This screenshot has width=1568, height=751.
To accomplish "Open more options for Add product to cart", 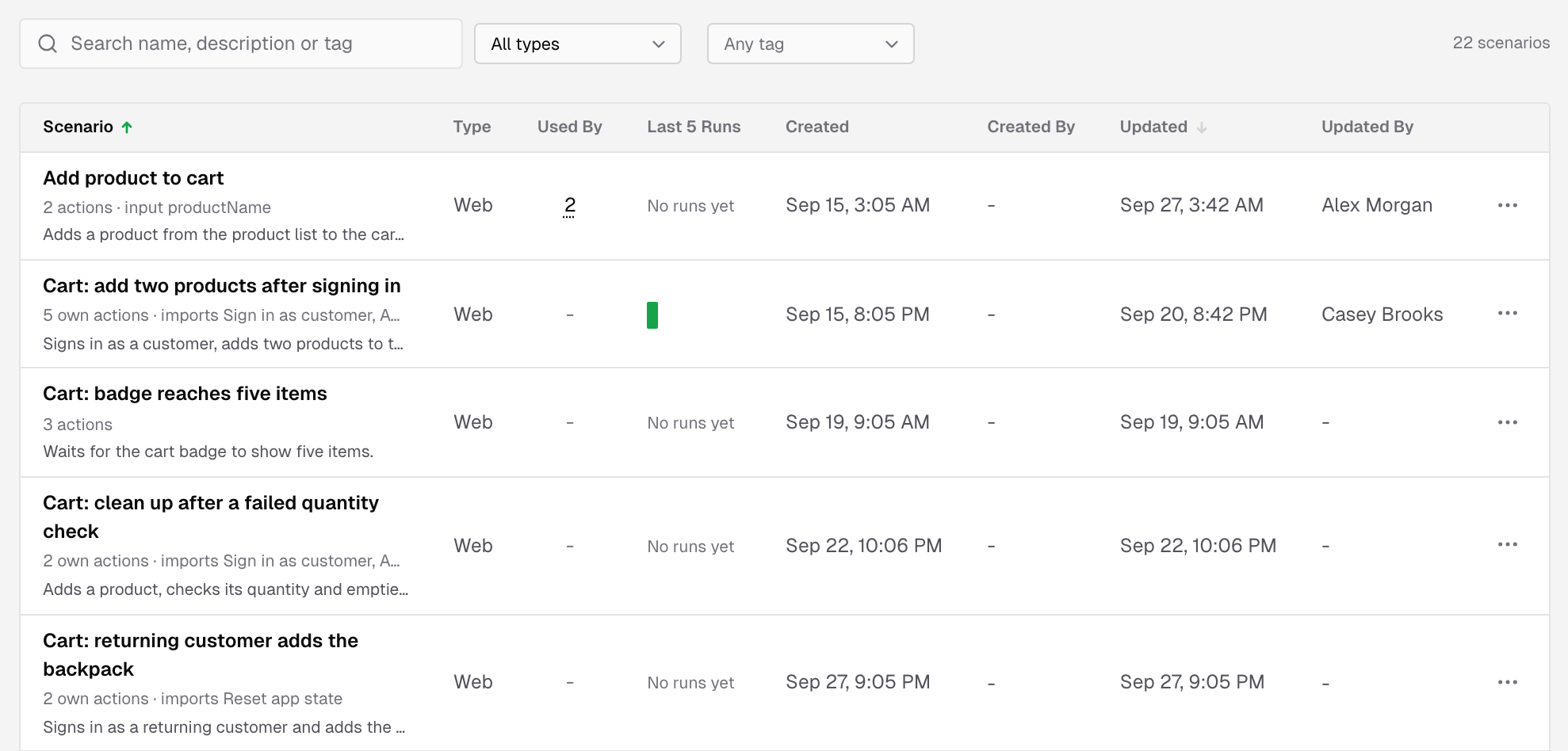I will point(1507,205).
